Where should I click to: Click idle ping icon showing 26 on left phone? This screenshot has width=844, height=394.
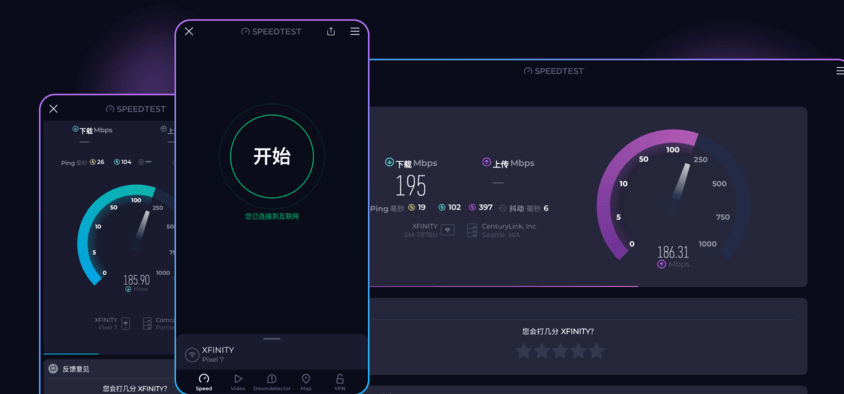click(x=93, y=162)
